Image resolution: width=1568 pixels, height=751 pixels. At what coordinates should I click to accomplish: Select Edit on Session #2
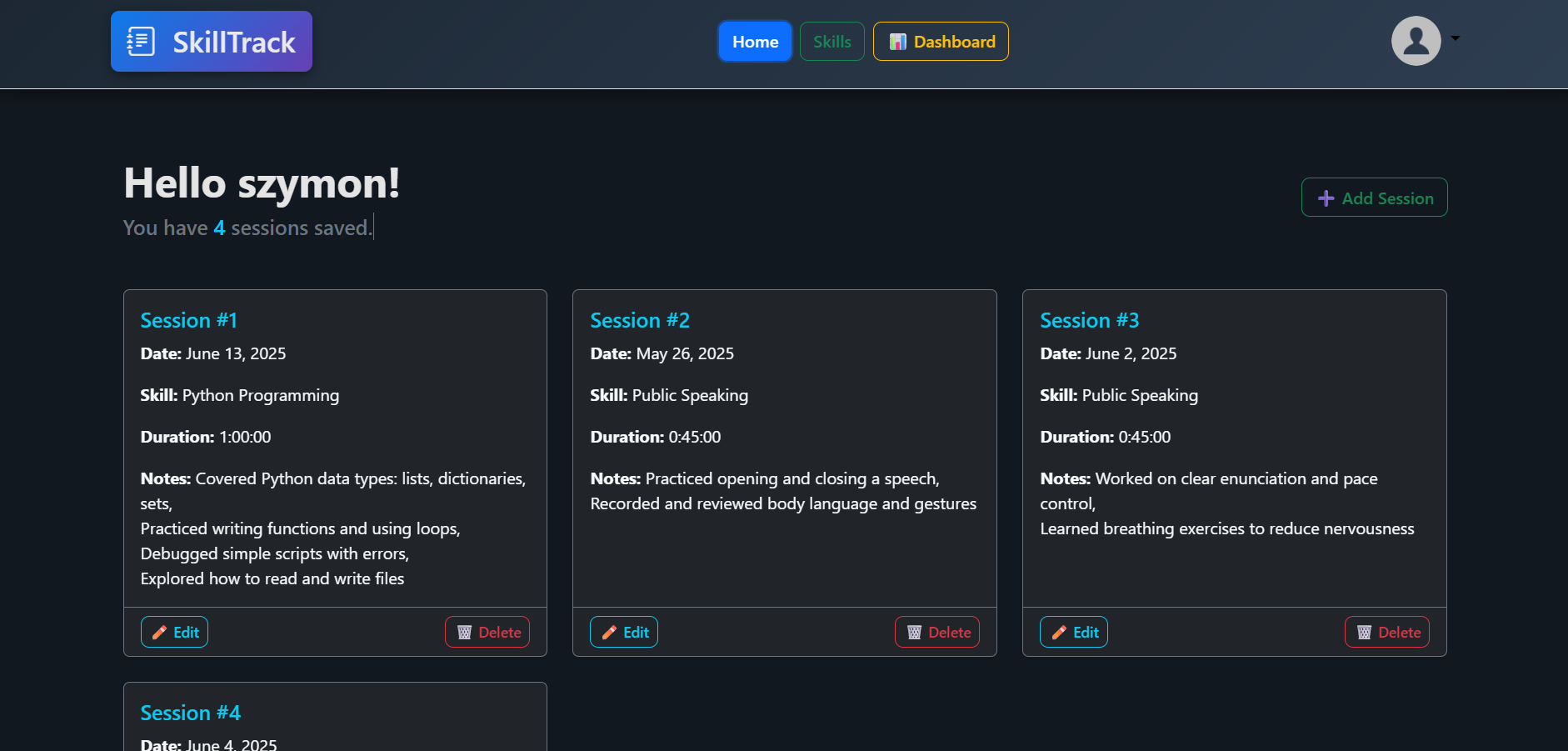(x=623, y=631)
